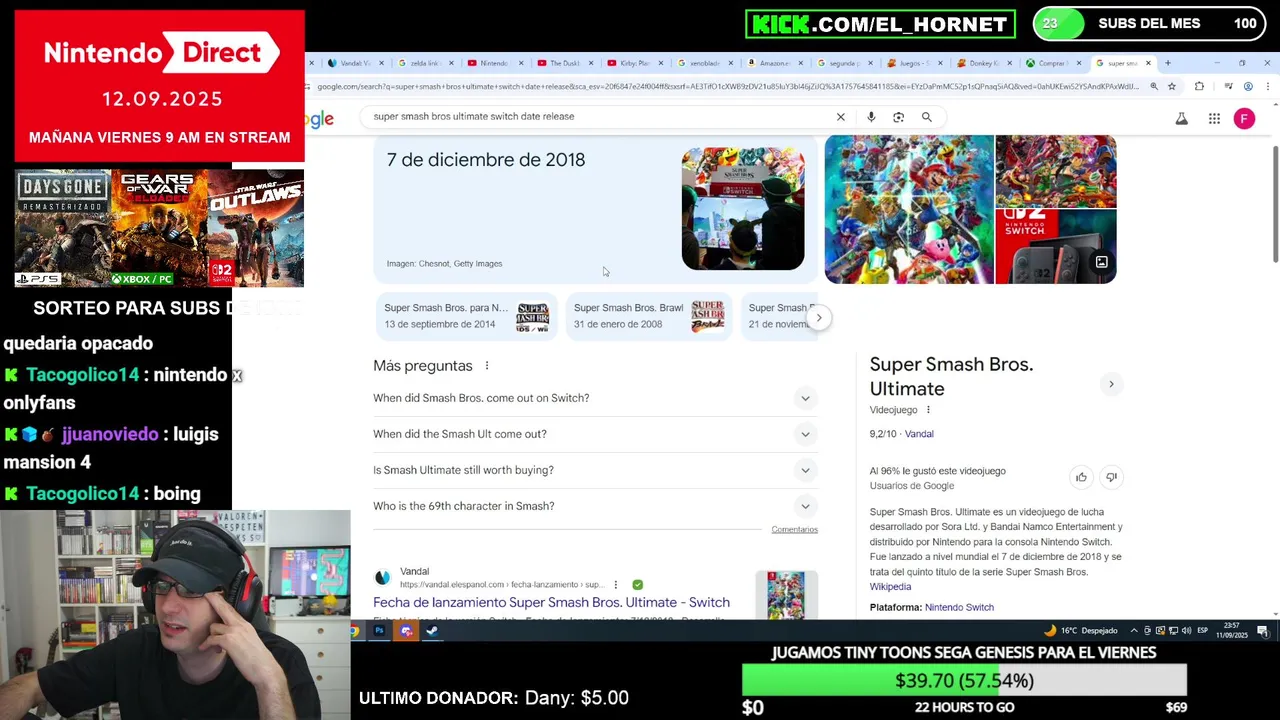The image size is (1280, 720).
Task: Open the Google account avatar F
Action: pyautogui.click(x=1244, y=119)
